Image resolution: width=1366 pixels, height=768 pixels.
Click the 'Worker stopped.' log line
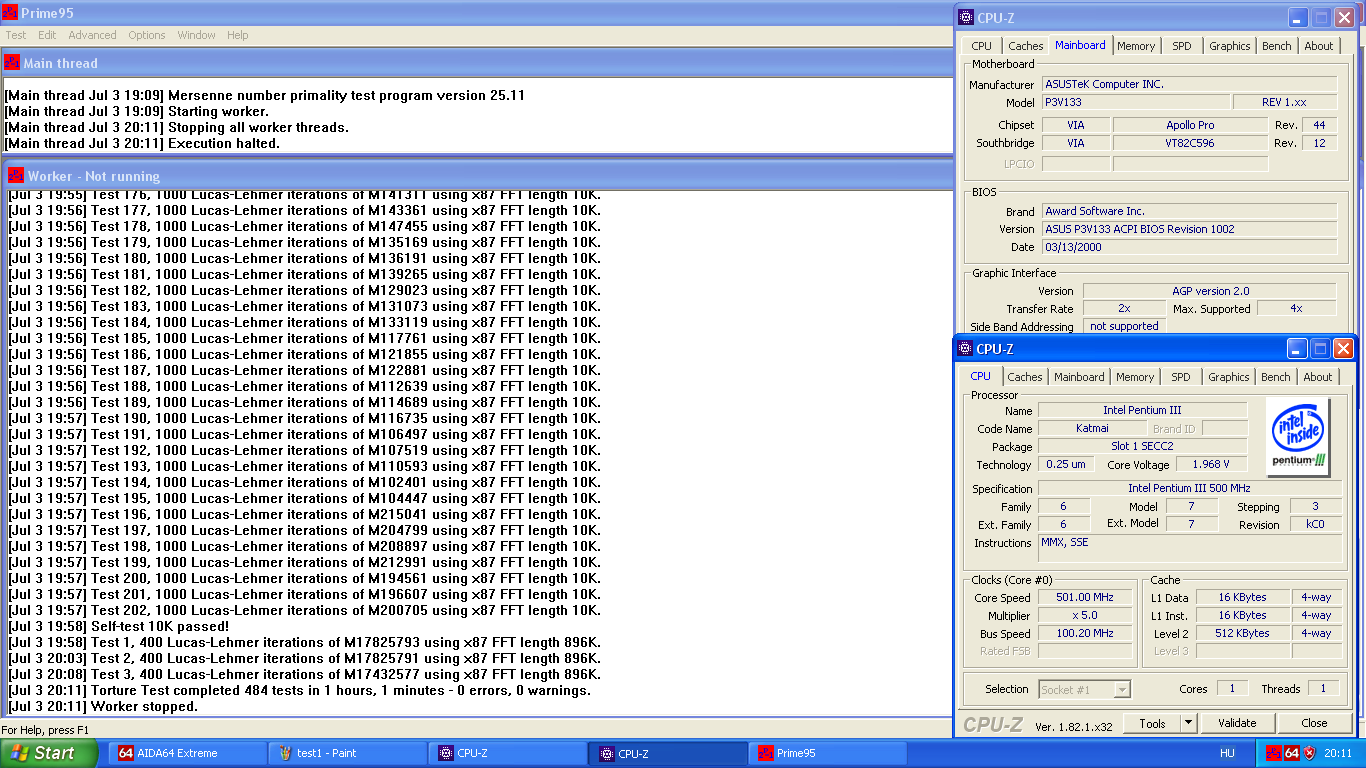pos(103,706)
